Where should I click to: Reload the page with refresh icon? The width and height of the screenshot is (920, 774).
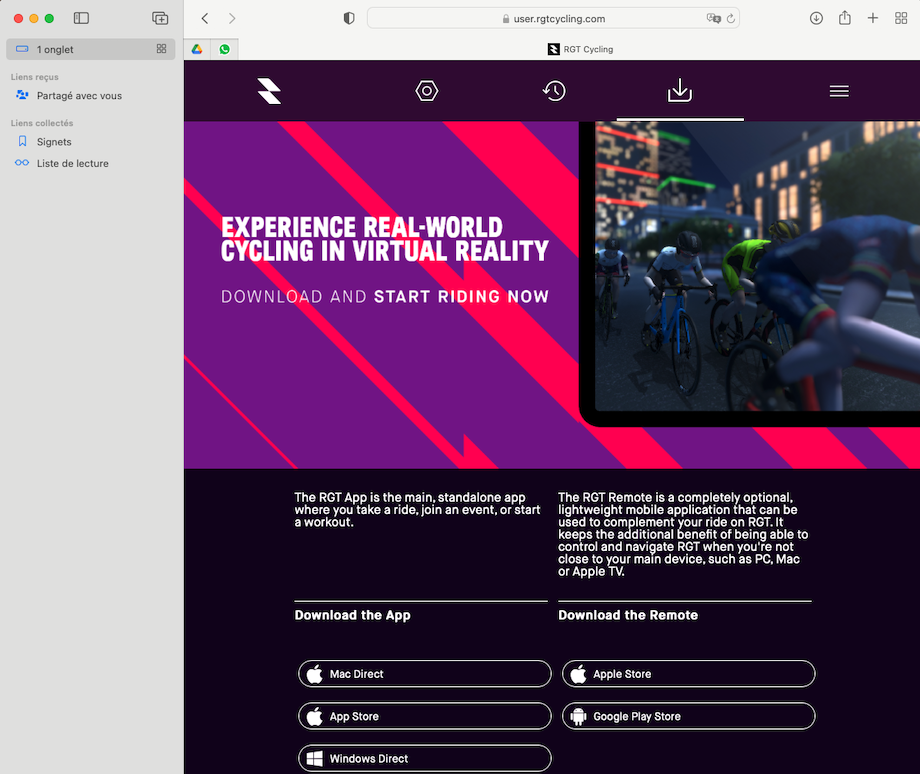click(730, 18)
